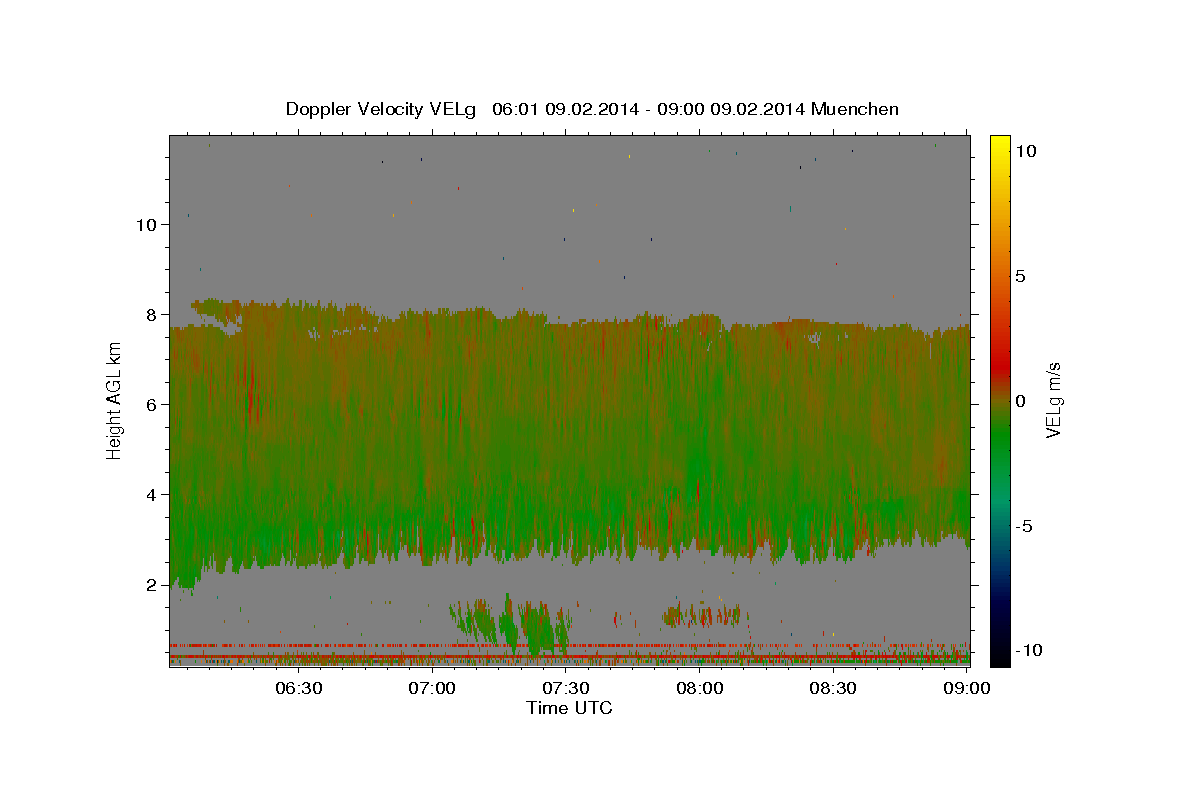
Task: Click colorbar value -5 label
Action: point(1024,526)
